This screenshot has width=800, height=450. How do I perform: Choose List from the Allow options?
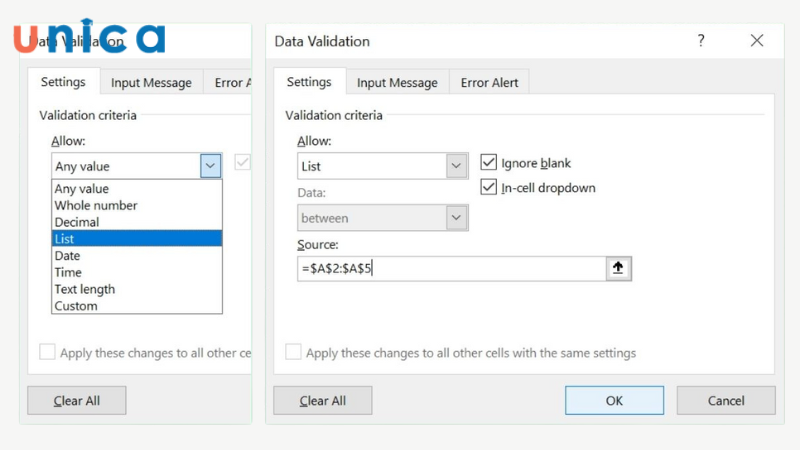pyautogui.click(x=136, y=239)
